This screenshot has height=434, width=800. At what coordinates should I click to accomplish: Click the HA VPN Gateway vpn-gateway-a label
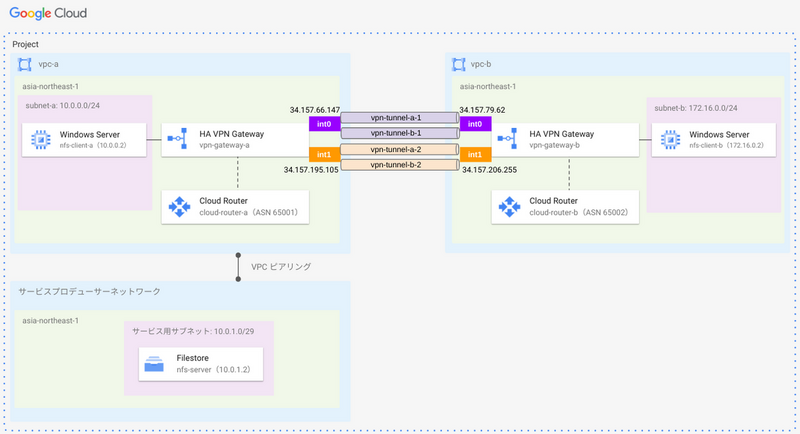pos(232,139)
